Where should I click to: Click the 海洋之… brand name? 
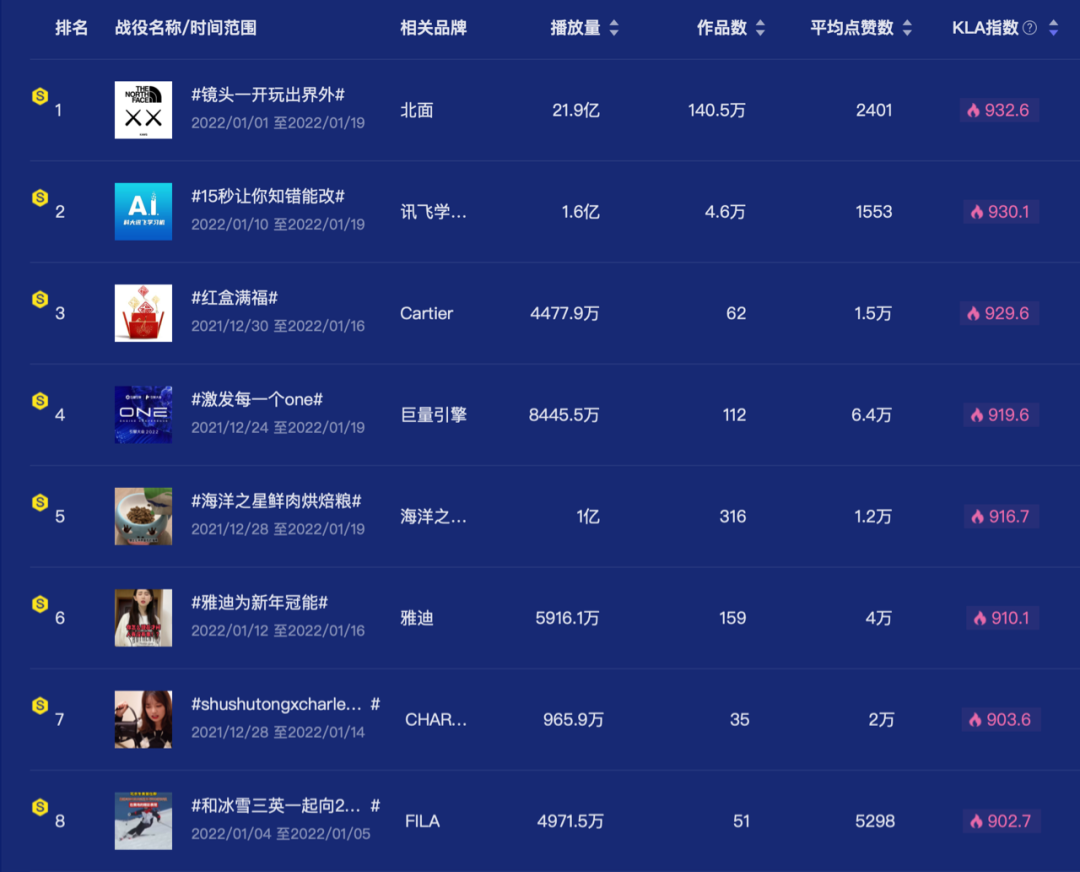coord(433,517)
